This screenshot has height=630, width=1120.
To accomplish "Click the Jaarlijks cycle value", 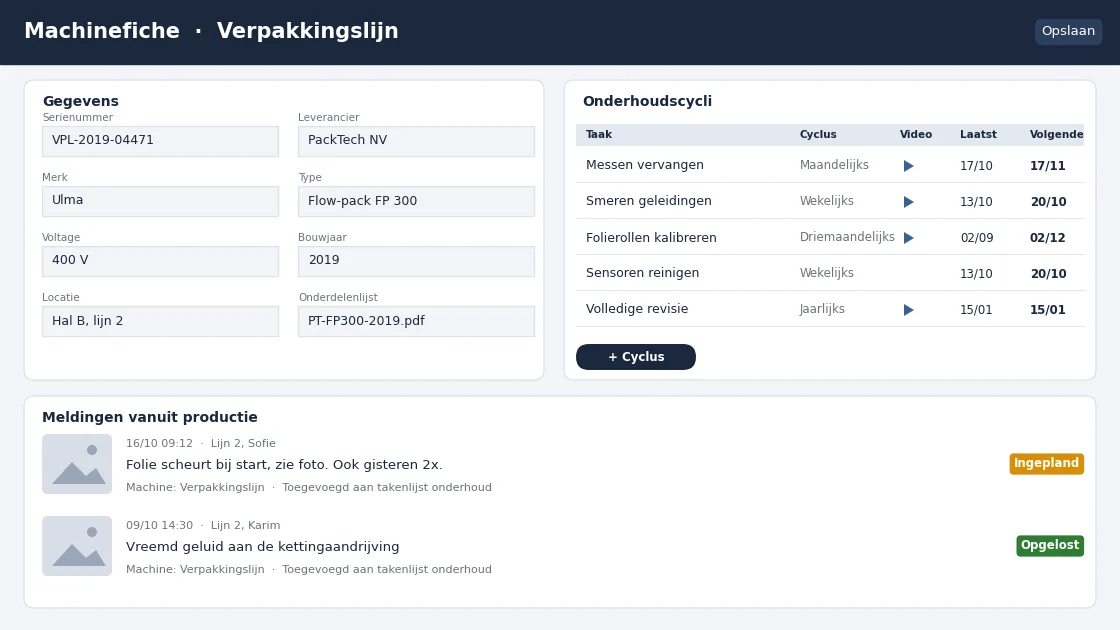I will tap(822, 309).
